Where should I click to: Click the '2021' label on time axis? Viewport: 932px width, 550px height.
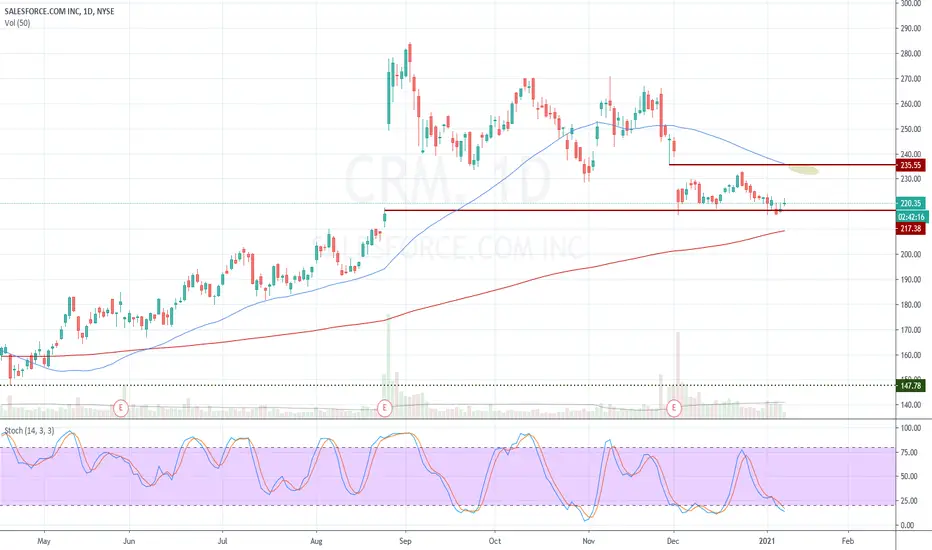(x=767, y=541)
